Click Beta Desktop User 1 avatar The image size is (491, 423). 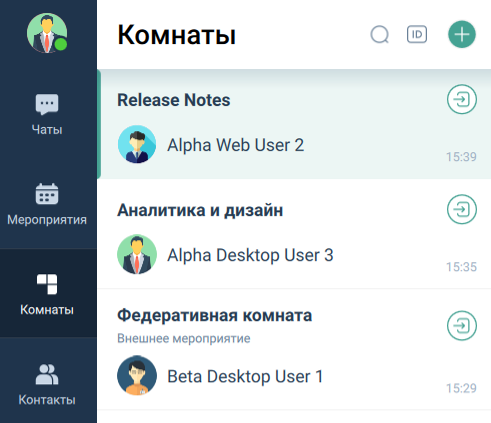pos(137,375)
